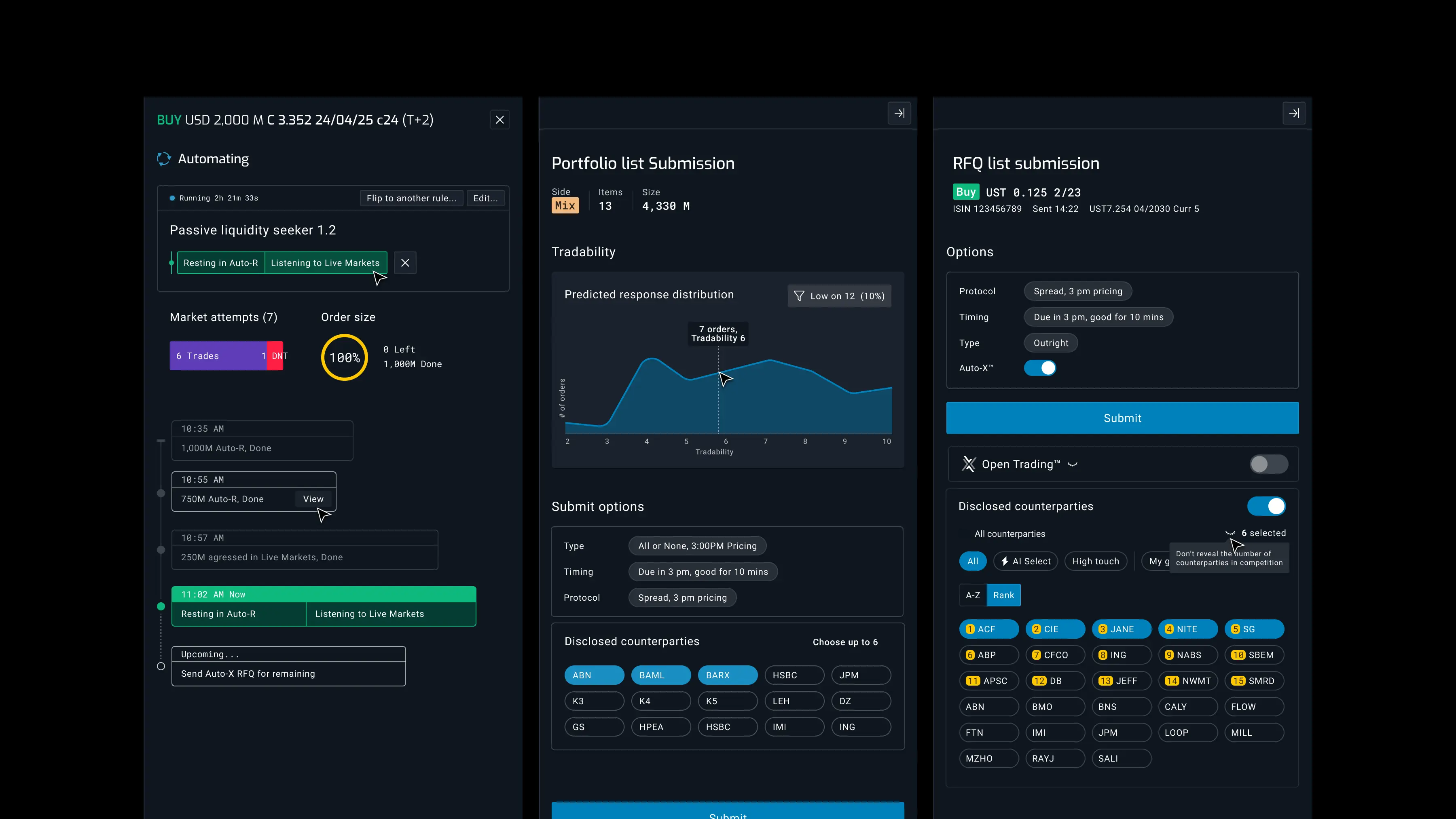Click the 6 Trades purple bar segment
The width and height of the screenshot is (1456, 819).
coord(218,356)
